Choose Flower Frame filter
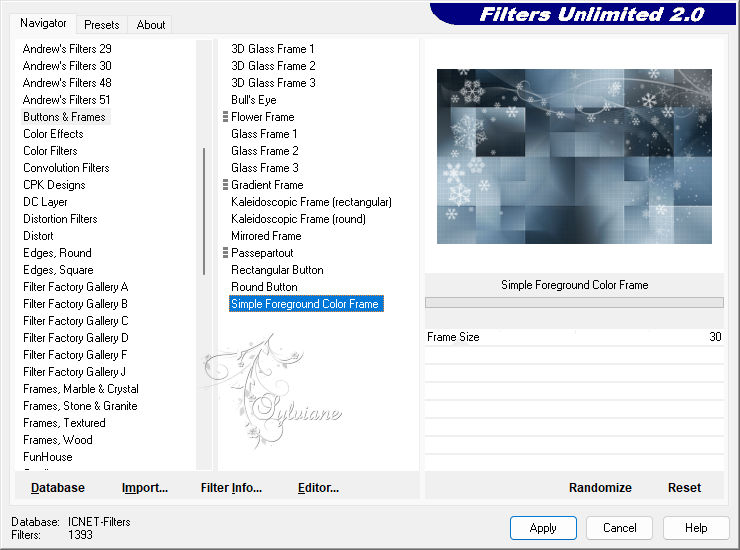The height and width of the screenshot is (550, 740). [262, 117]
